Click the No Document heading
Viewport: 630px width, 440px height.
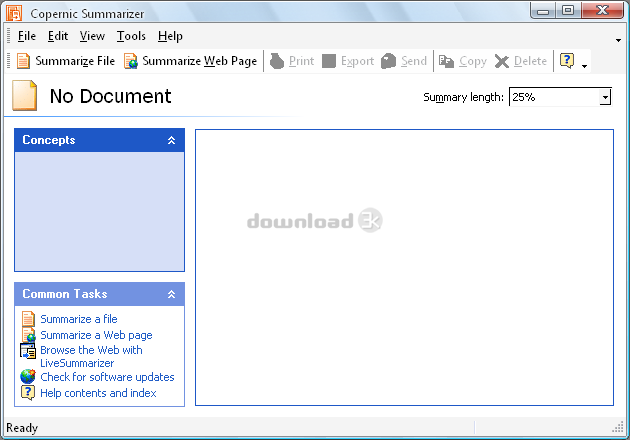coord(110,96)
